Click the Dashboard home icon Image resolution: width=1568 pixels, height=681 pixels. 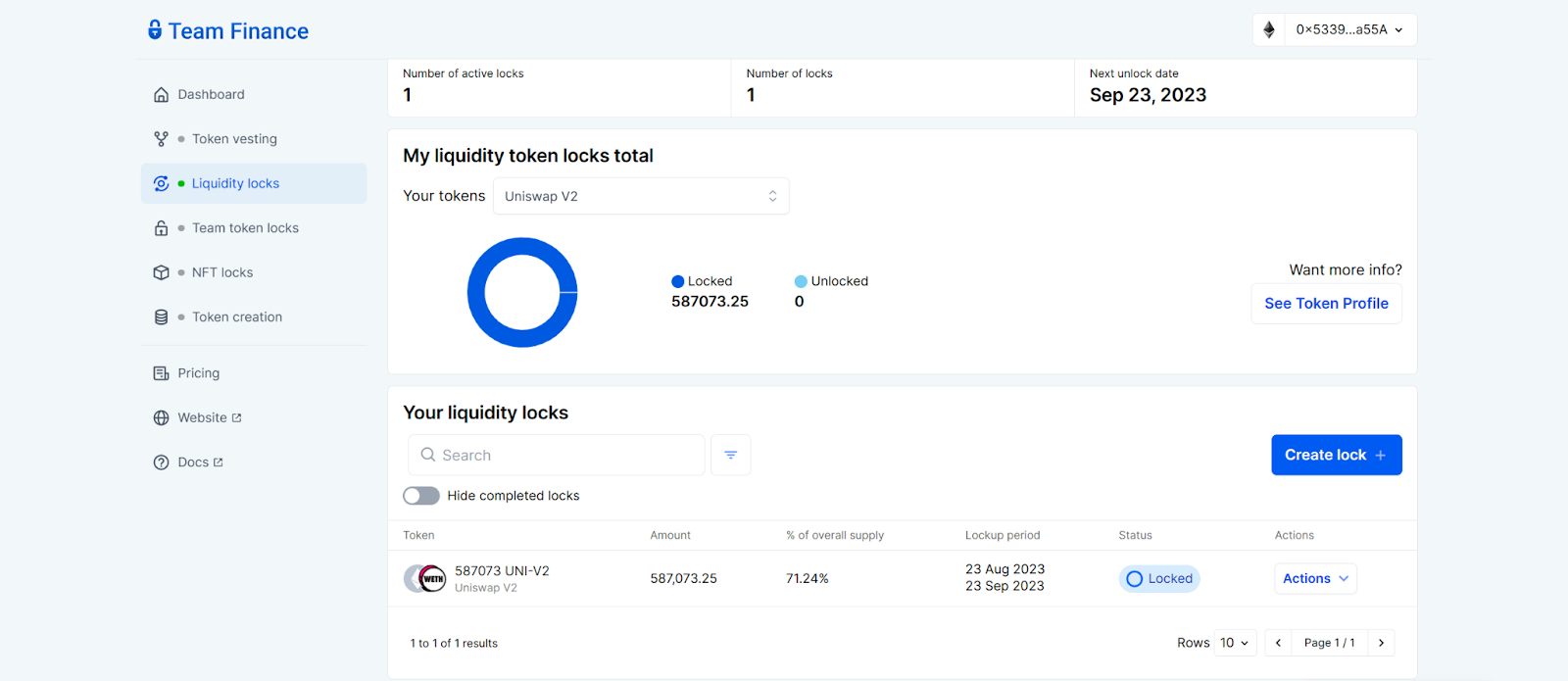pyautogui.click(x=162, y=95)
